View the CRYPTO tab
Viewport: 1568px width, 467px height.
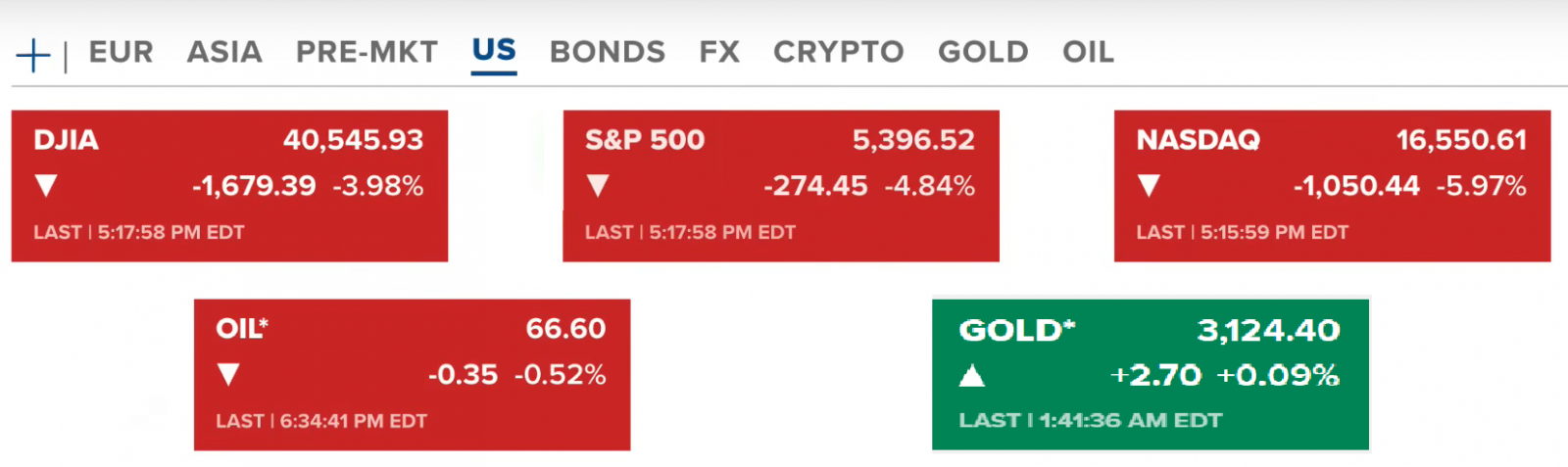click(838, 52)
